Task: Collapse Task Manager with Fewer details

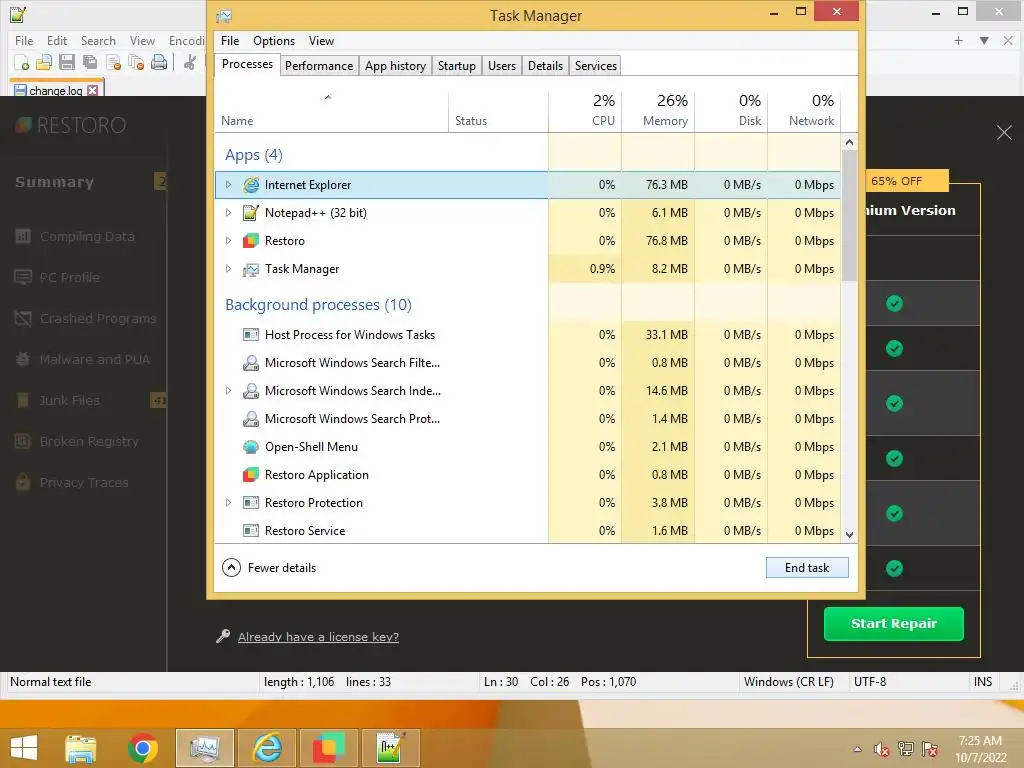Action: pos(269,568)
